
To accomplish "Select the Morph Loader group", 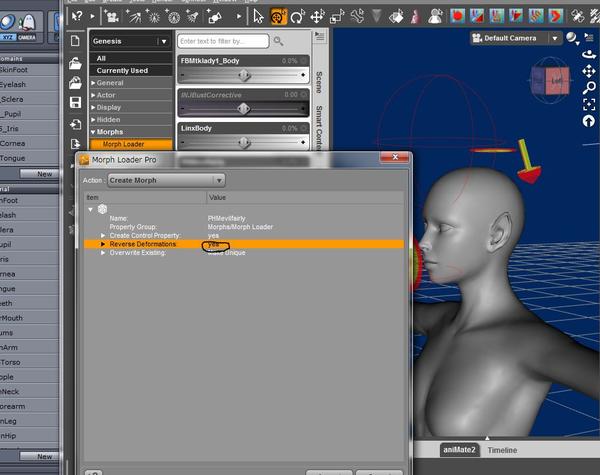I will [x=131, y=144].
